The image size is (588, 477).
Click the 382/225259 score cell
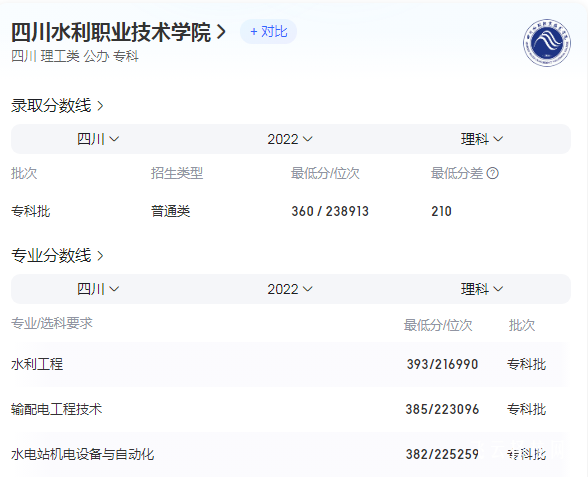(x=442, y=454)
